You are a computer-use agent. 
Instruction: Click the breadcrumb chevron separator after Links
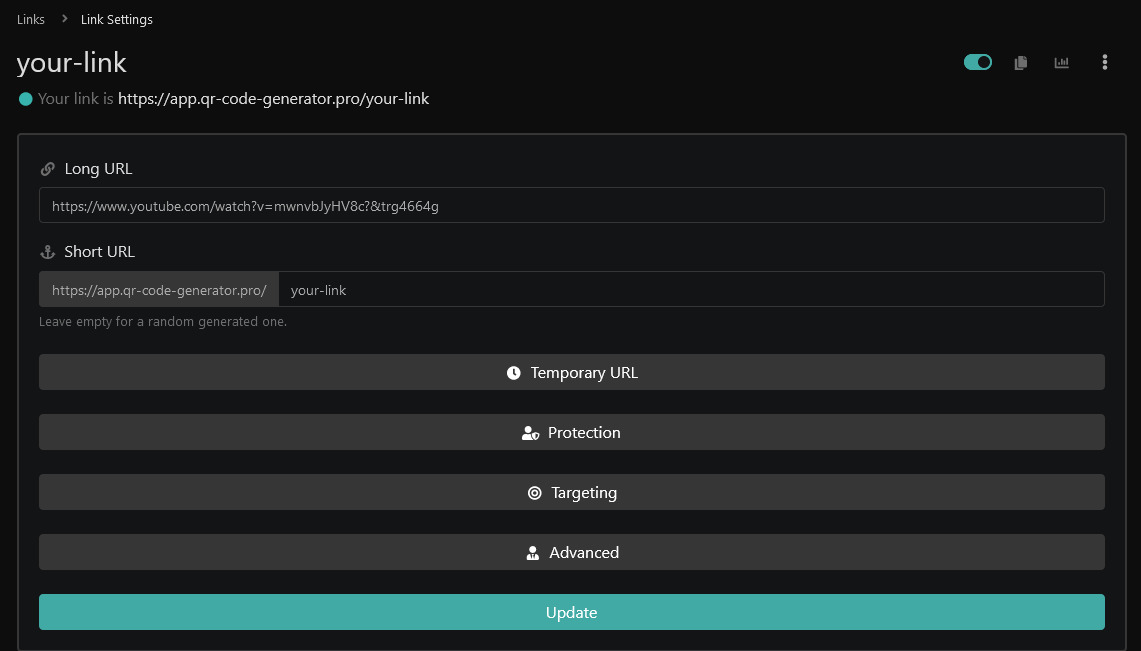[64, 19]
